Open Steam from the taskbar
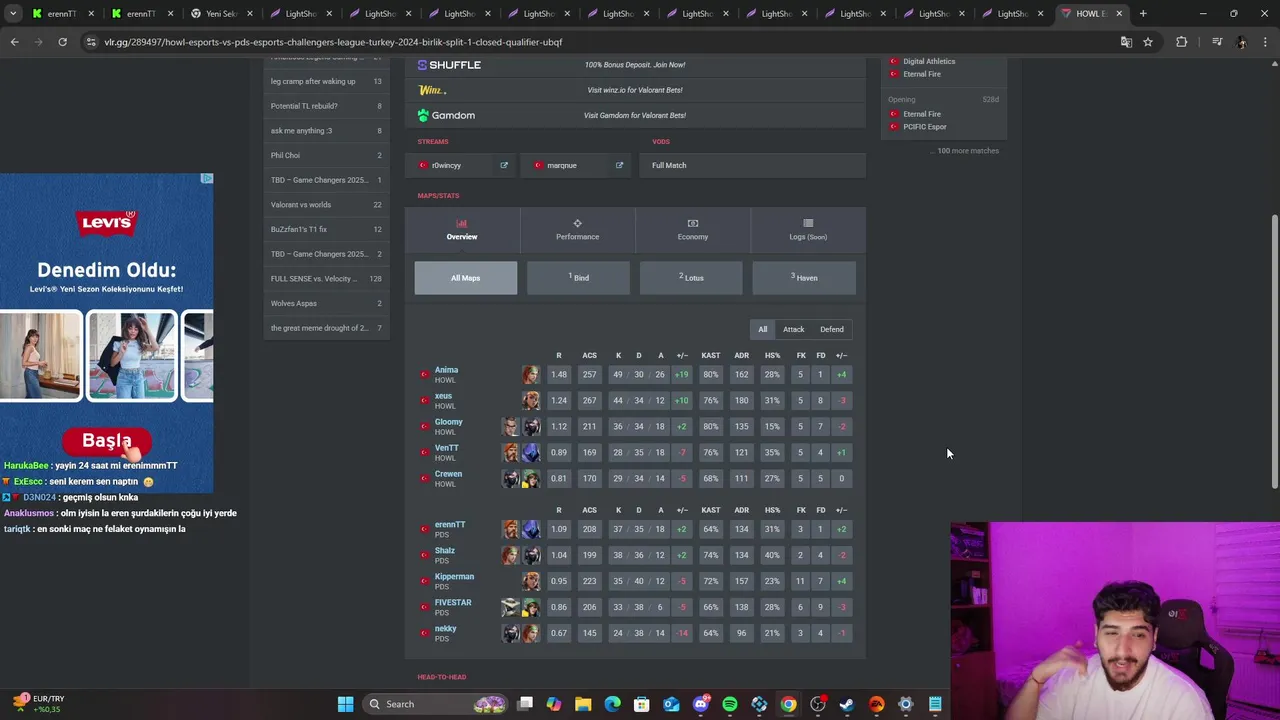 click(x=847, y=704)
